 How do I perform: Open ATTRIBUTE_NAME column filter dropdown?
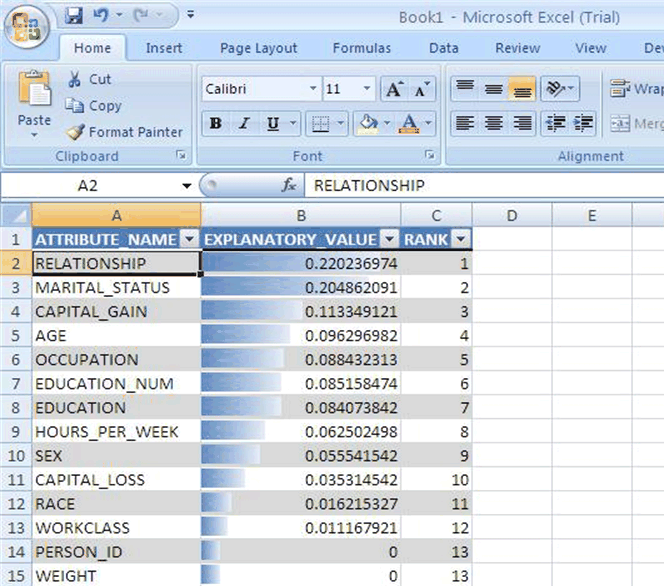click(x=189, y=240)
